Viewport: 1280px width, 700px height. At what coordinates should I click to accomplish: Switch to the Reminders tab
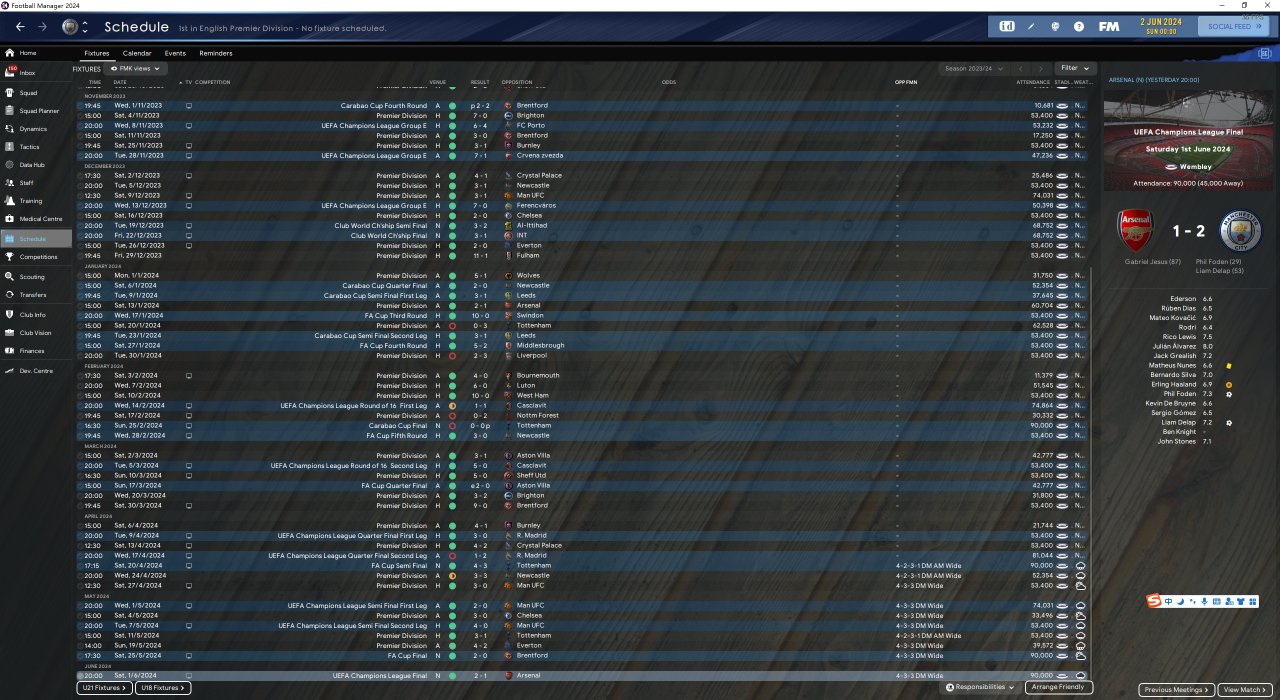pos(216,53)
